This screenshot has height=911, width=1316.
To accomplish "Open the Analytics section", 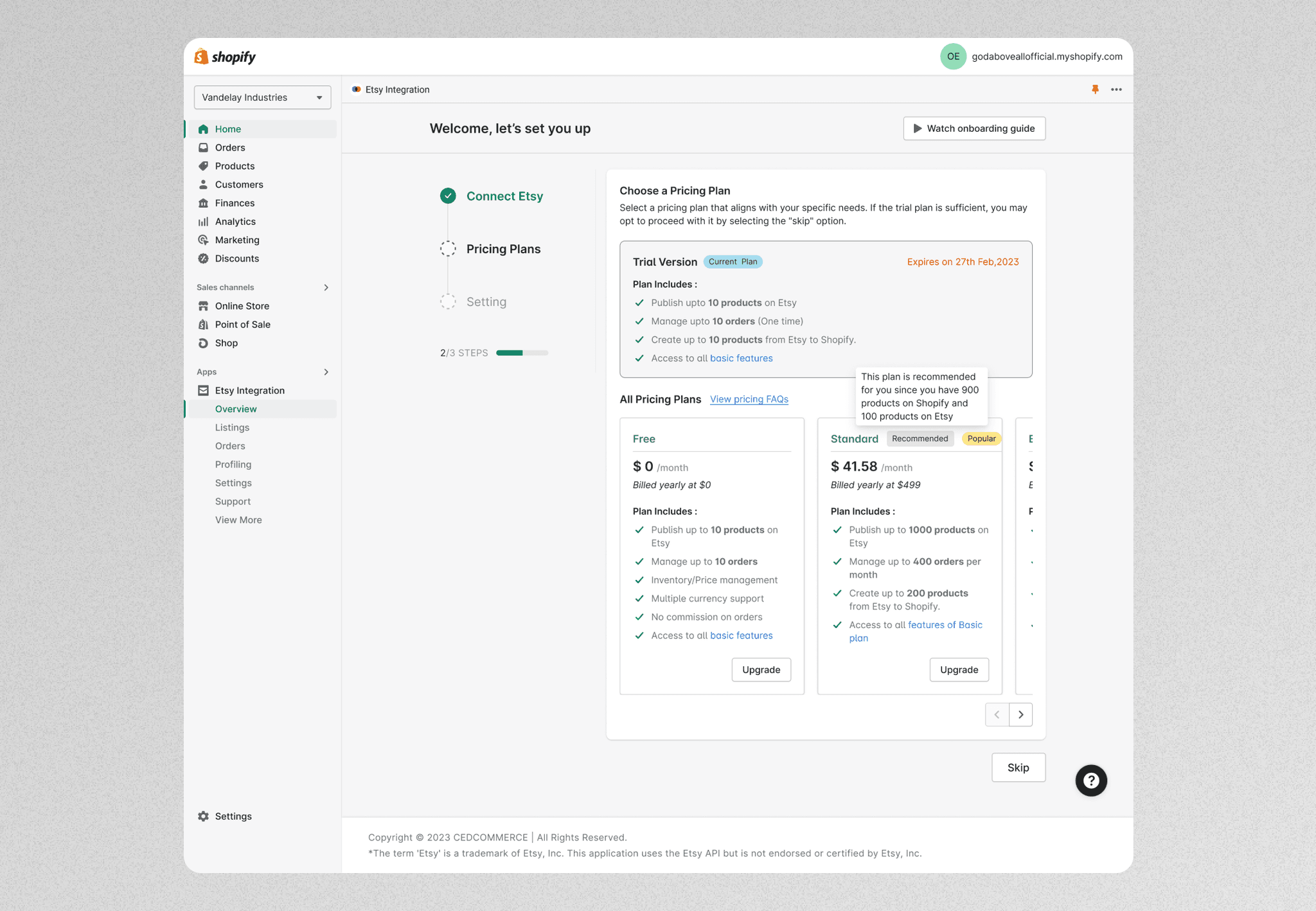I will pyautogui.click(x=235, y=221).
